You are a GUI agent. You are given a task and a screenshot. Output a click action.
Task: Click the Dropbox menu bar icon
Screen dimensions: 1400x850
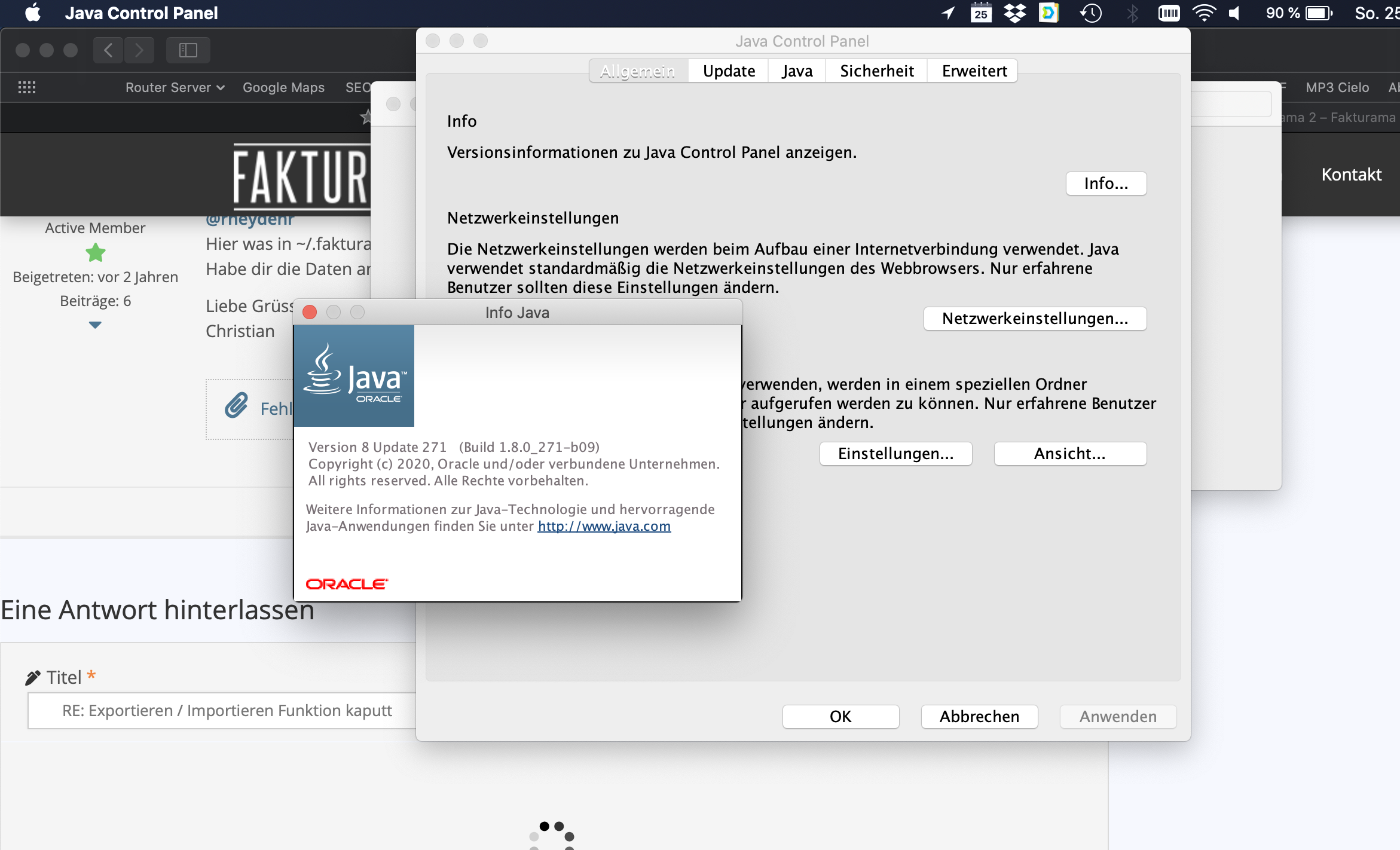pos(1014,13)
